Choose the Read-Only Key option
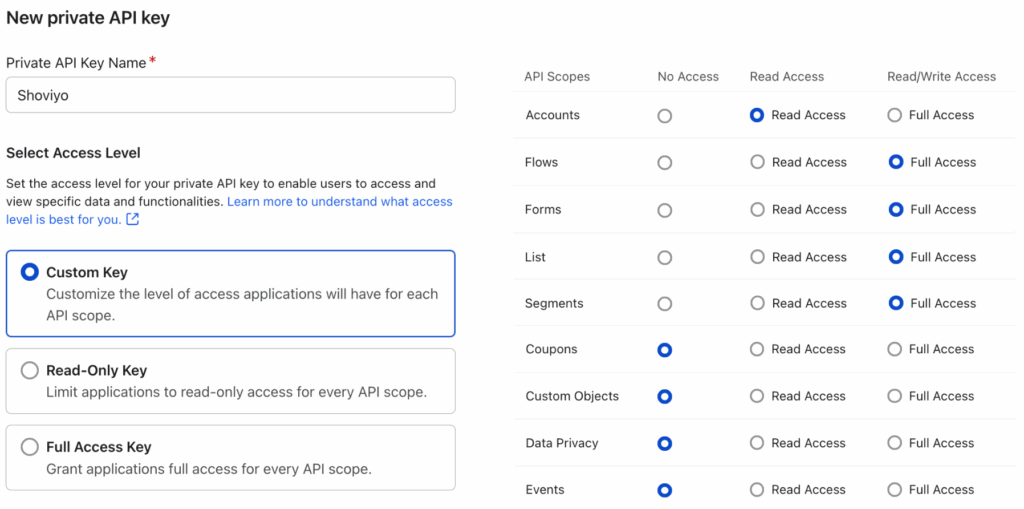Viewport: 1024px width, 509px height. (30, 370)
